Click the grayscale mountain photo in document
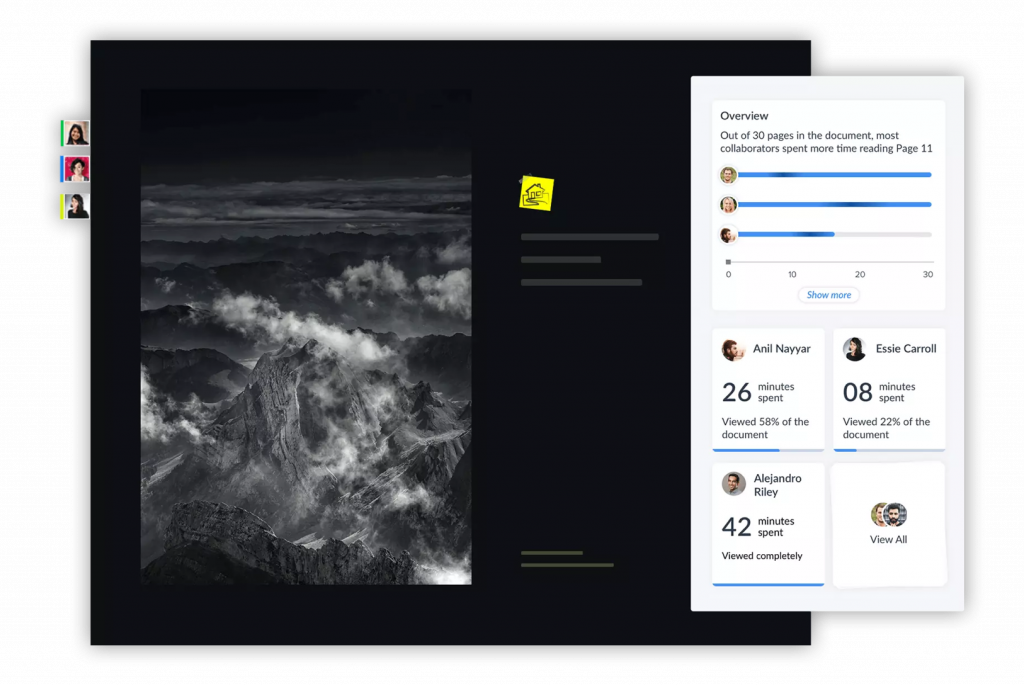The height and width of the screenshot is (685, 1024). click(306, 336)
